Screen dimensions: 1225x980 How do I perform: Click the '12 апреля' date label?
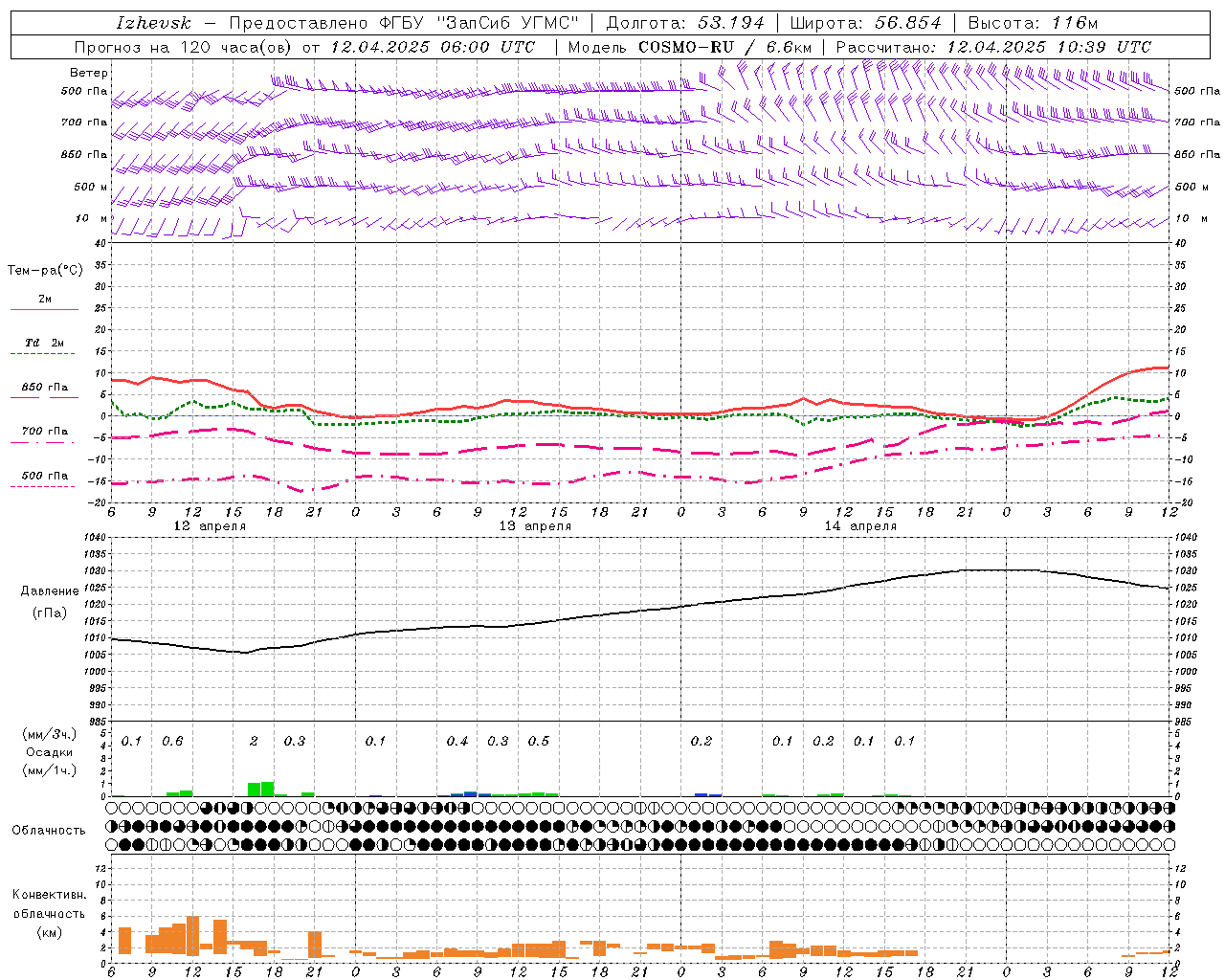[x=209, y=526]
